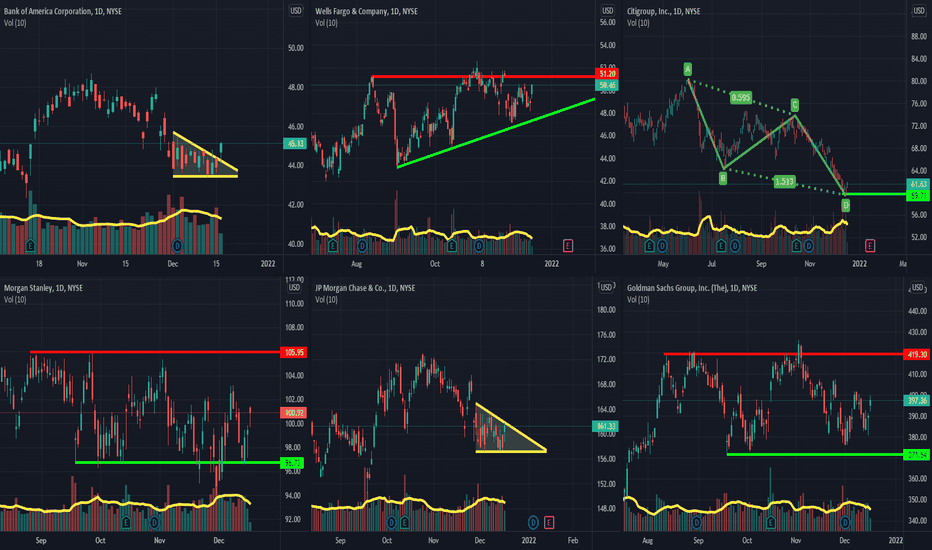Select the red 51.20 resistance line on Wells Fargo chart
Image resolution: width=932 pixels, height=550 pixels.
click(483, 76)
